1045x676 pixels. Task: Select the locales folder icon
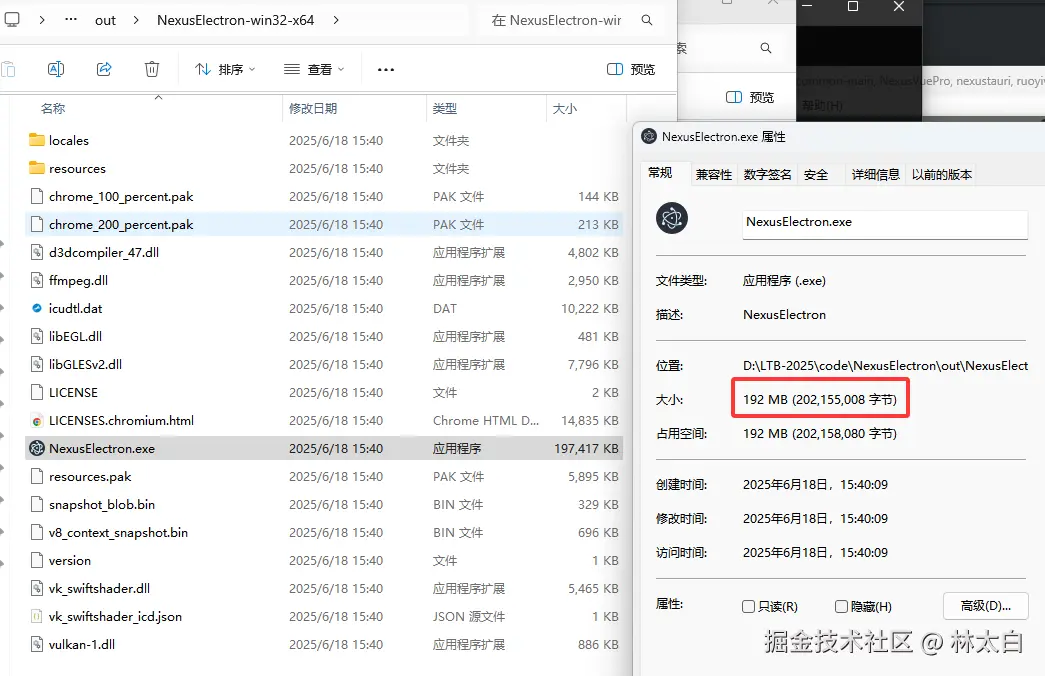[37, 140]
